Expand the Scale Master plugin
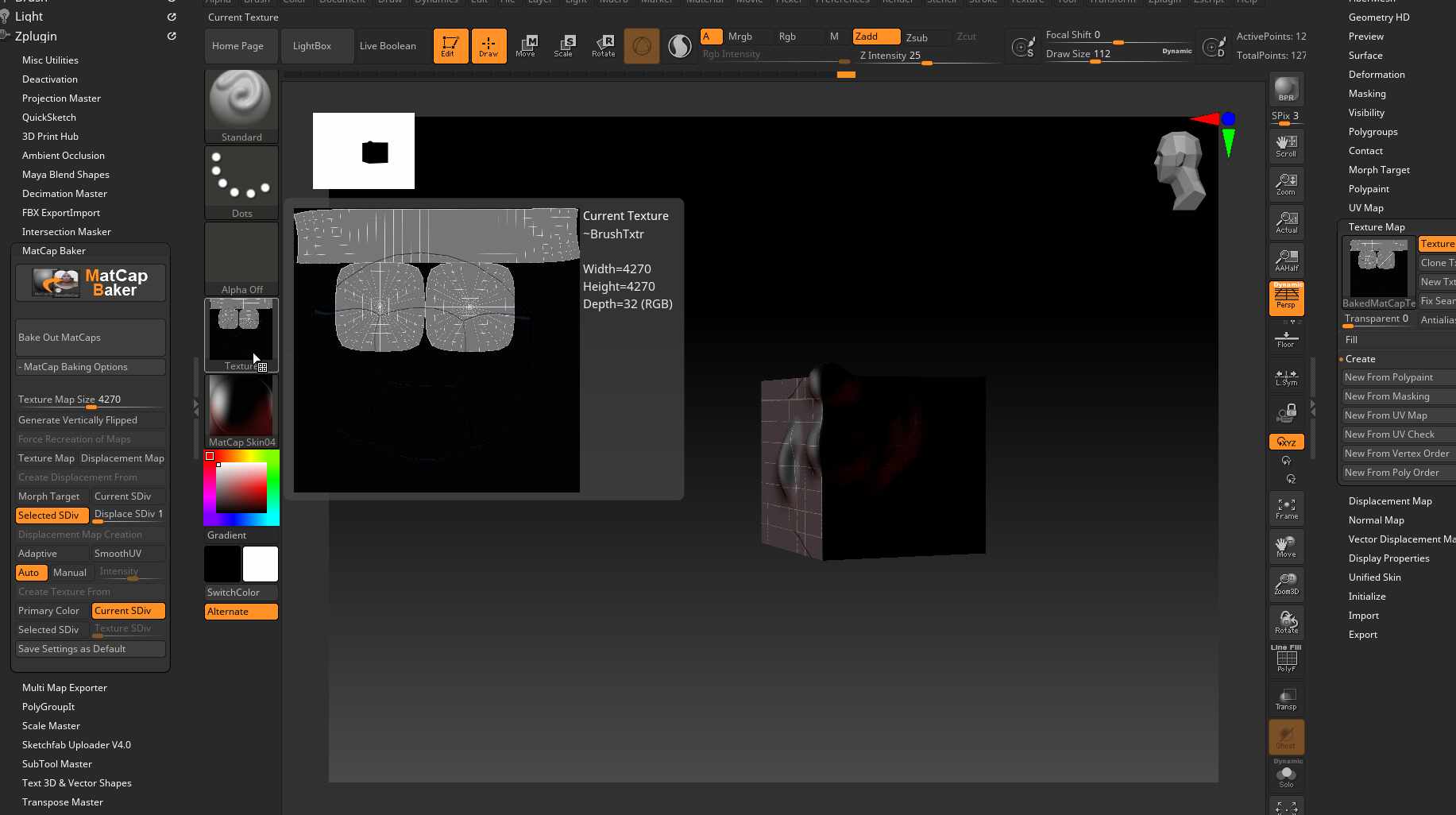The height and width of the screenshot is (815, 1456). point(51,726)
